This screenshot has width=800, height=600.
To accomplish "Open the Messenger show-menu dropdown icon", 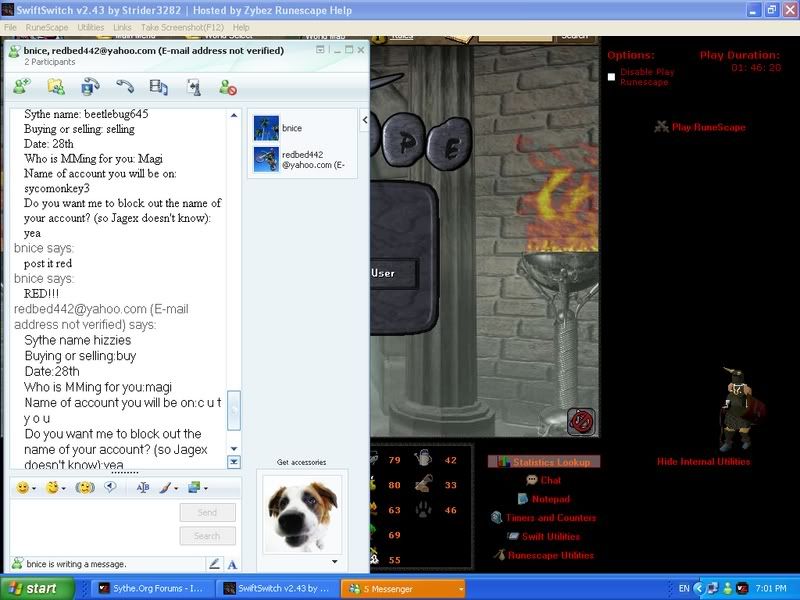I will click(320, 49).
